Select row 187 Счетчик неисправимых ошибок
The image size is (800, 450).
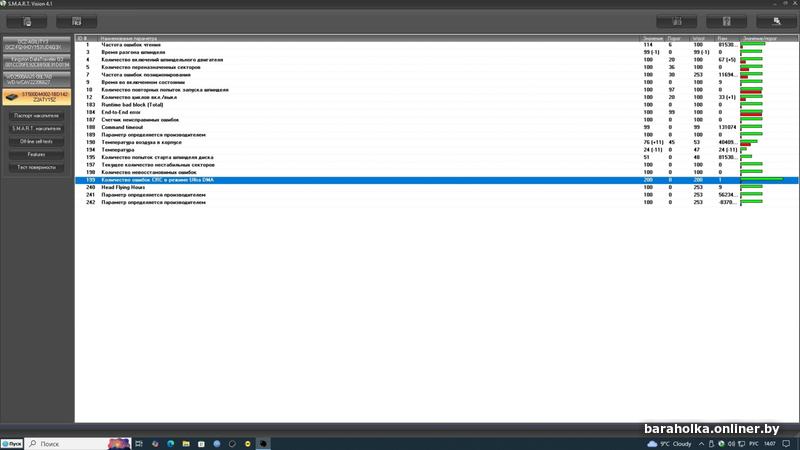(x=437, y=120)
